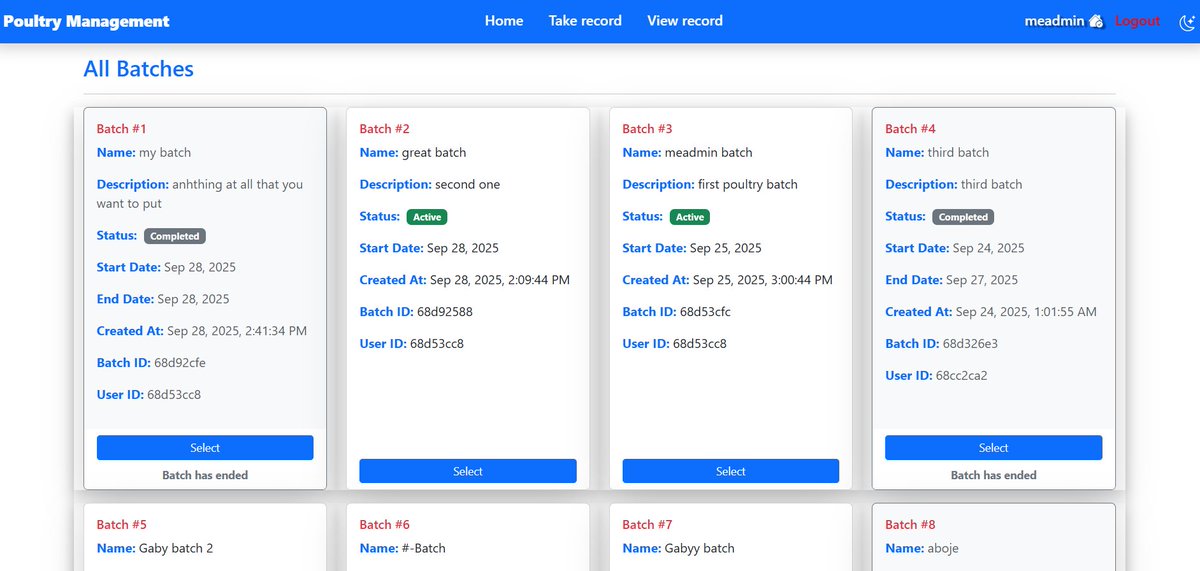This screenshot has height=571, width=1200.
Task: Click Created At 'Sep 25, 2025, 3:00:44 PM'
Action: [x=763, y=280]
